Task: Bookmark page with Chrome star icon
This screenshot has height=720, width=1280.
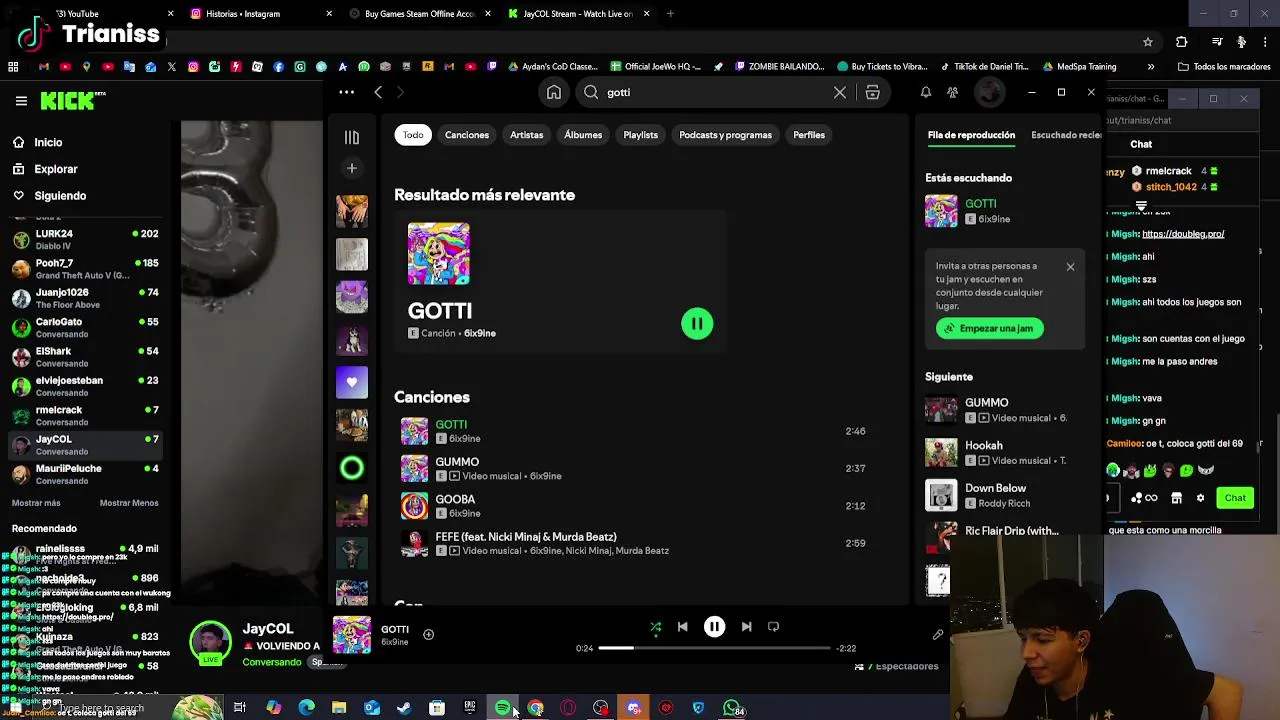Action: tap(1148, 42)
